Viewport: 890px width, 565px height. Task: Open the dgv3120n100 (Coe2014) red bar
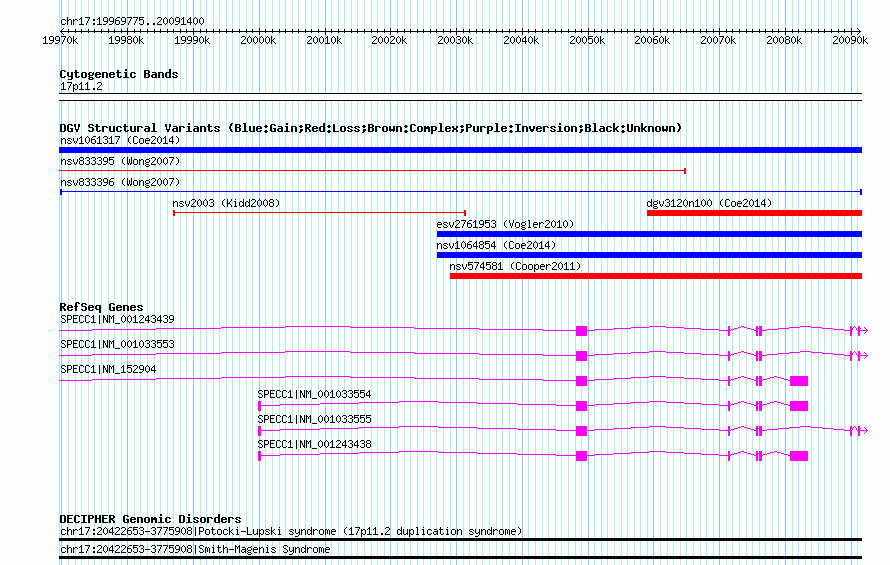click(x=754, y=213)
